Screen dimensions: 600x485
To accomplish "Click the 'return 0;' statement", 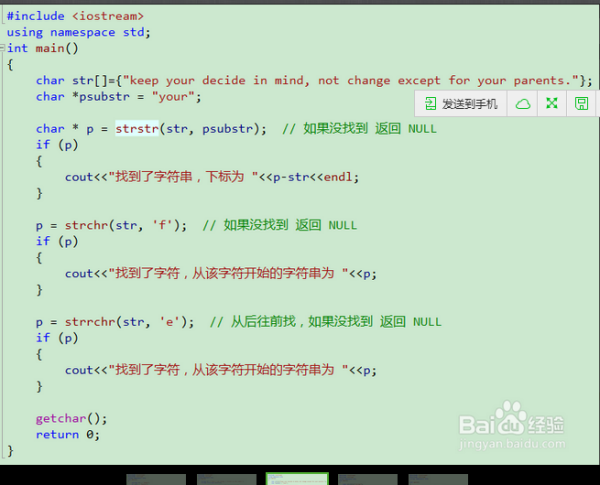I will 68,434.
